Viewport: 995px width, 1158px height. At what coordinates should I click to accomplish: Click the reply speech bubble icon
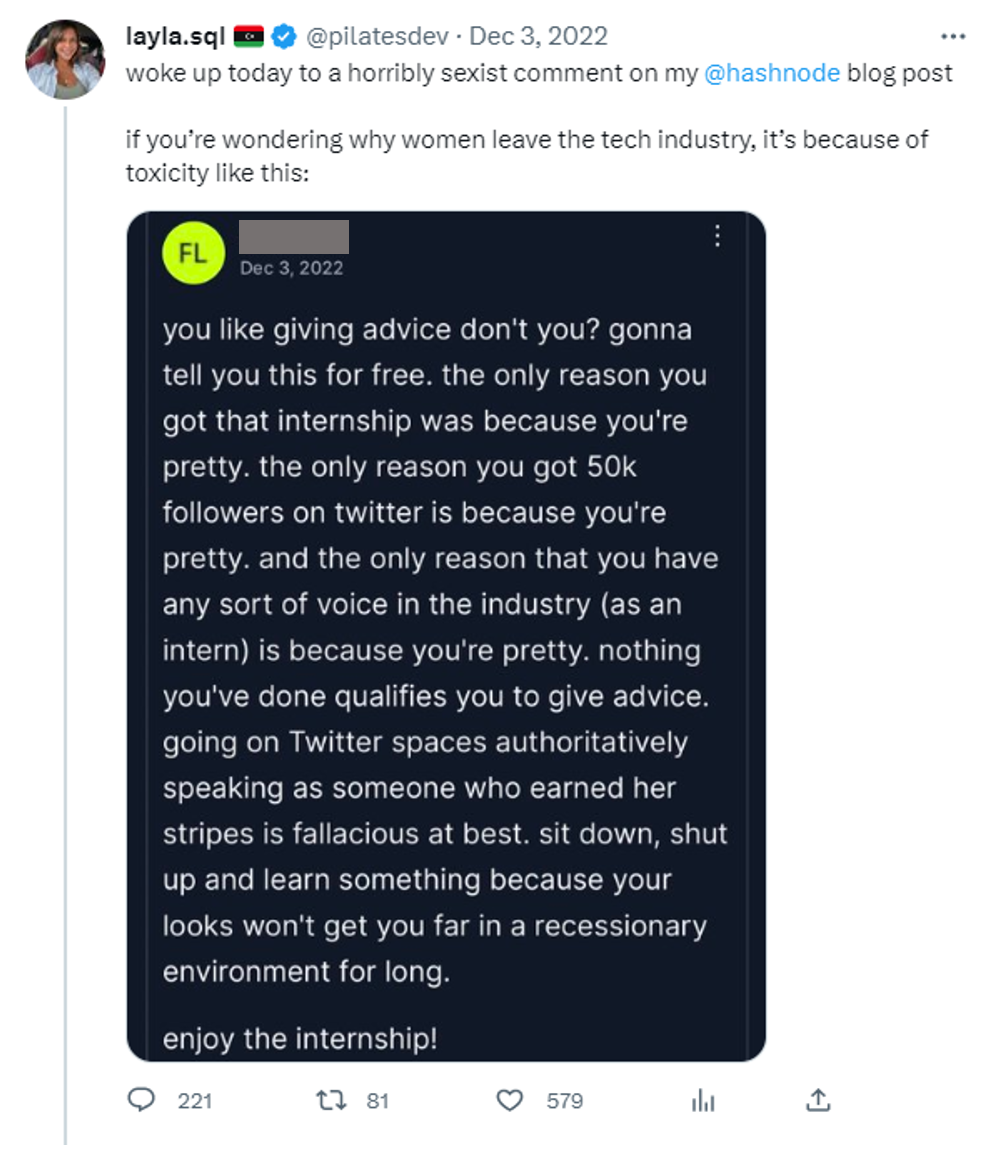(141, 1100)
